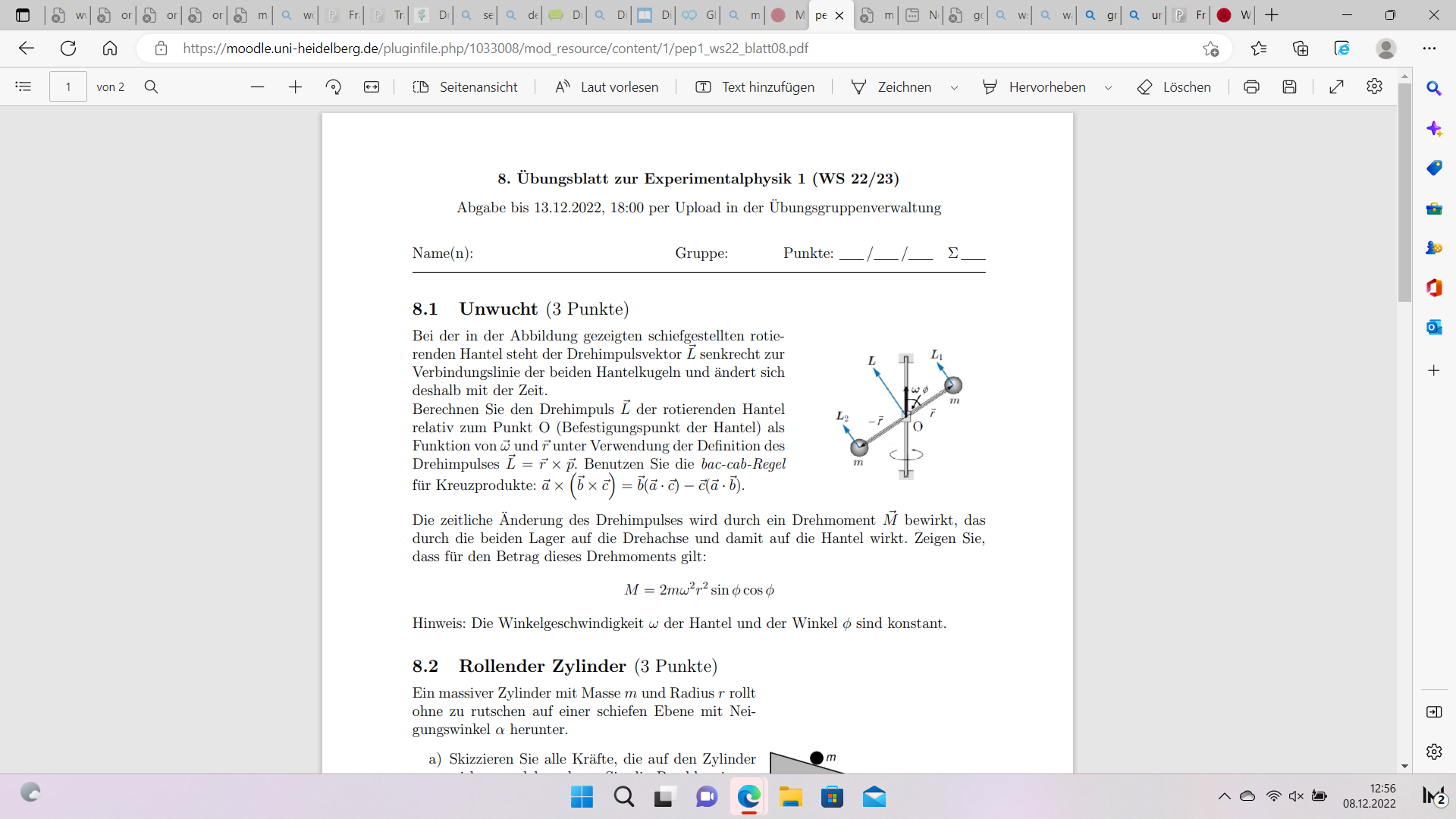Select the Löschen eraser button
This screenshot has width=1456, height=819.
click(1174, 87)
